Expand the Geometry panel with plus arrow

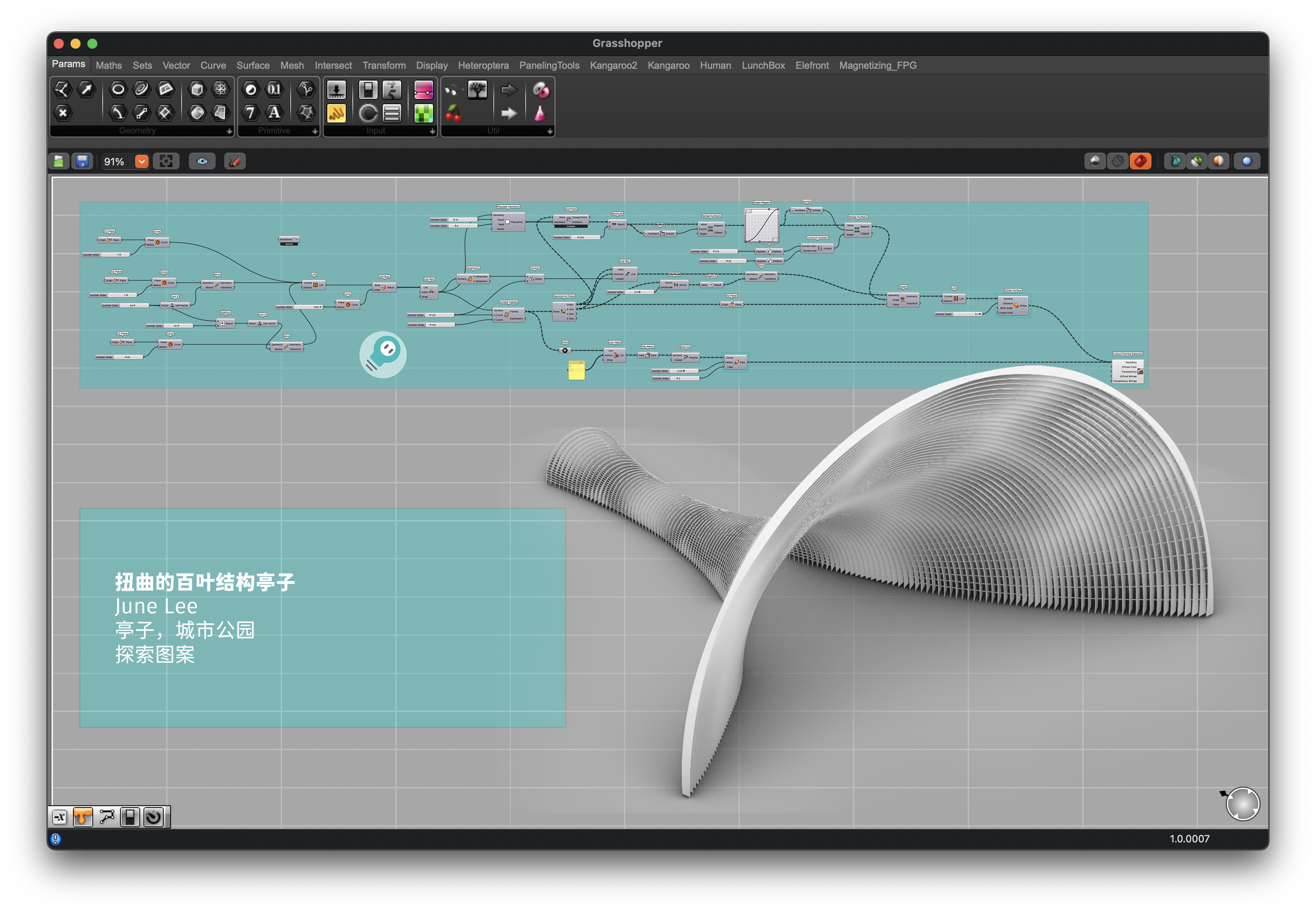tap(229, 131)
